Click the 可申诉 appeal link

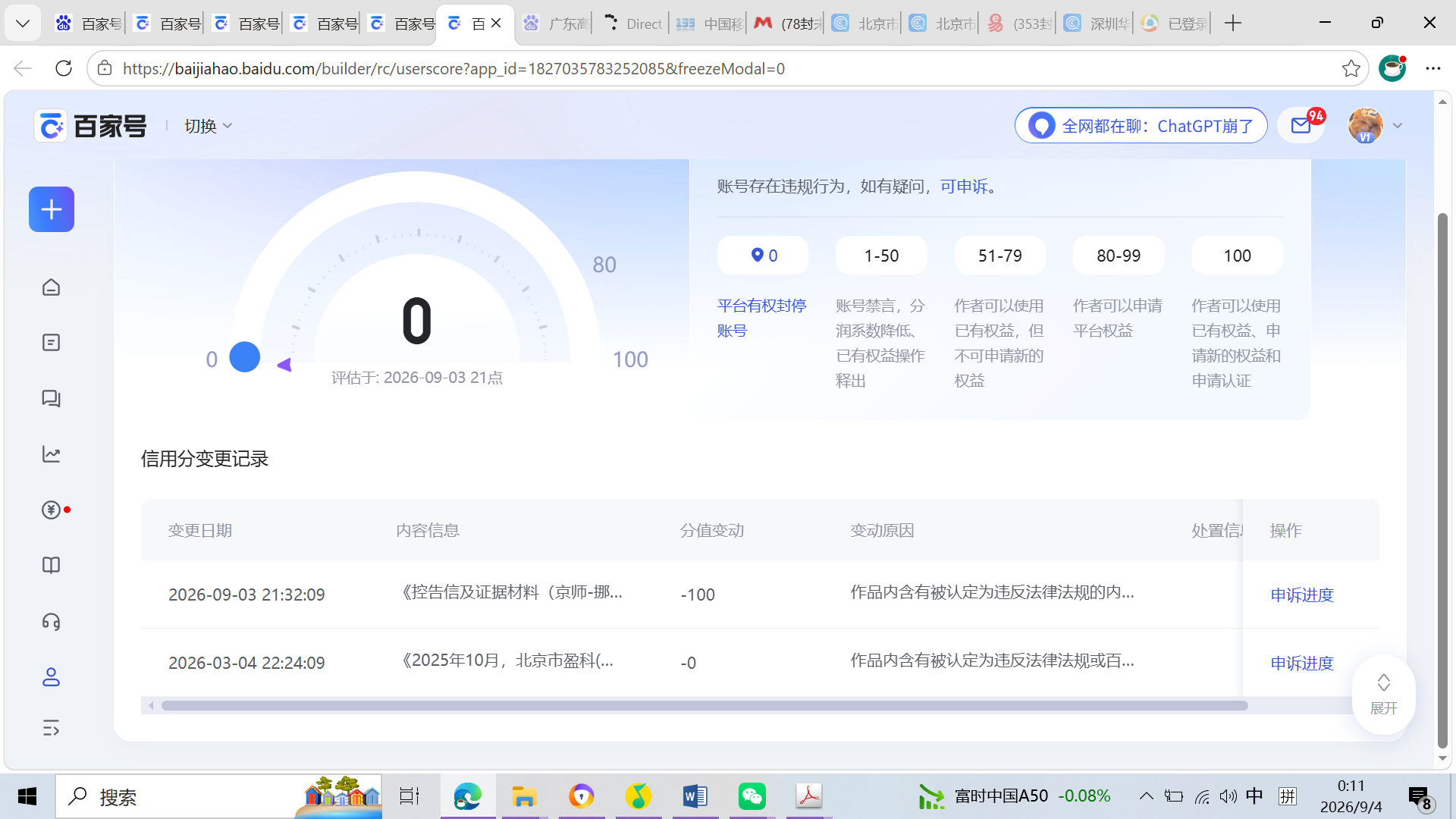click(x=964, y=187)
